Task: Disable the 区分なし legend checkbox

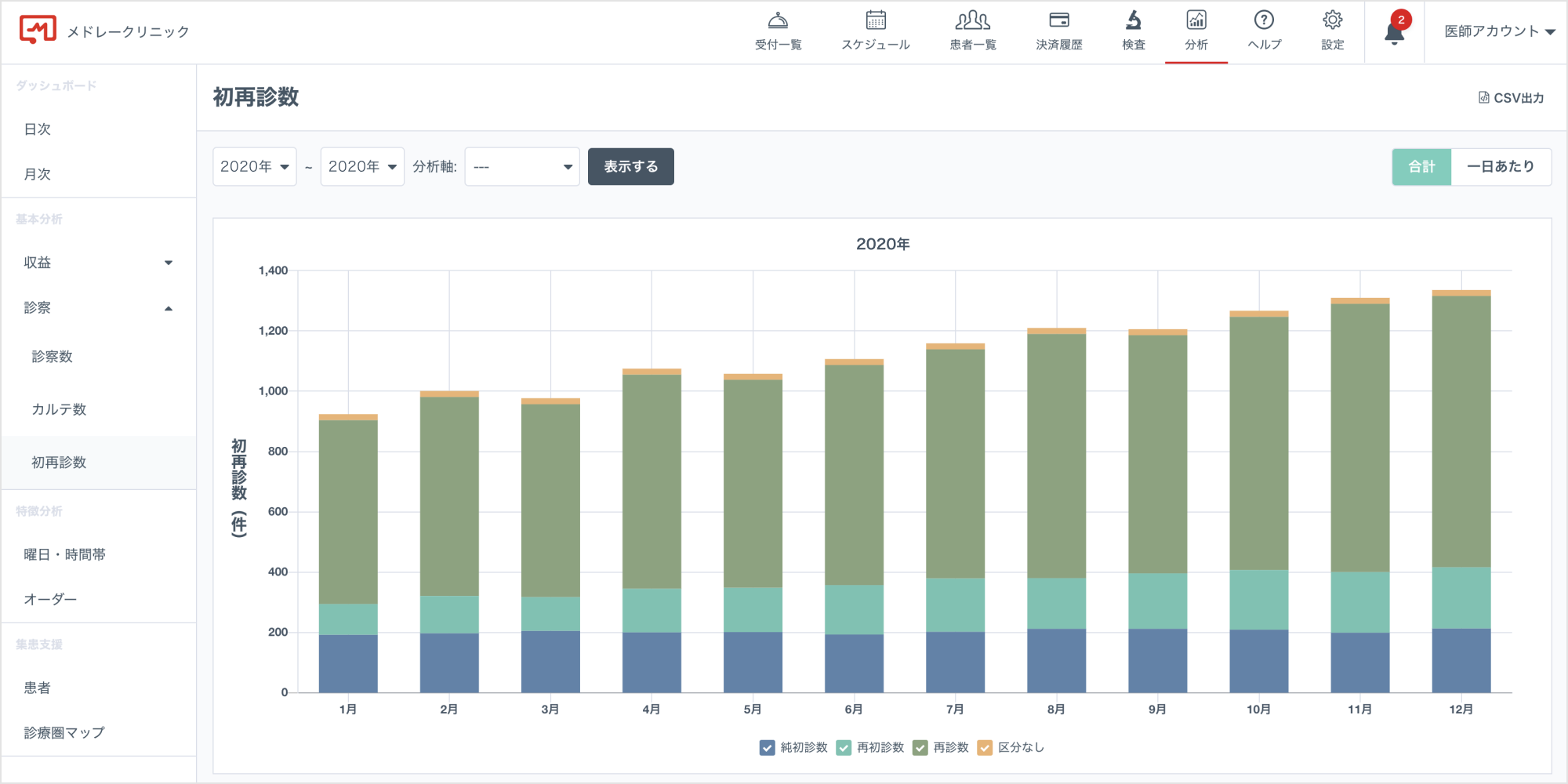Action: tap(985, 748)
